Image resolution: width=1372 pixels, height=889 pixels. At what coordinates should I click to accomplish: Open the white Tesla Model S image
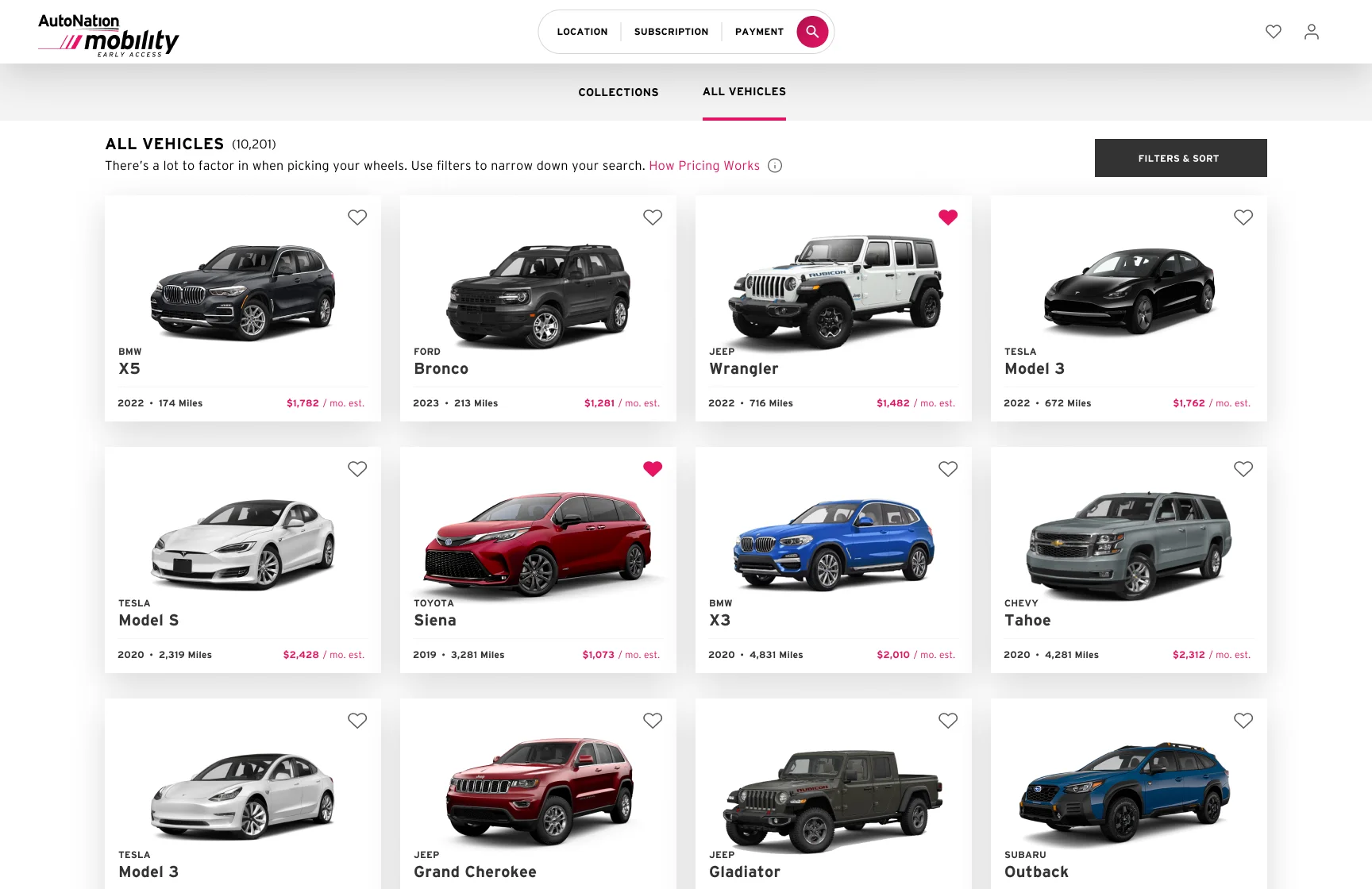(243, 545)
